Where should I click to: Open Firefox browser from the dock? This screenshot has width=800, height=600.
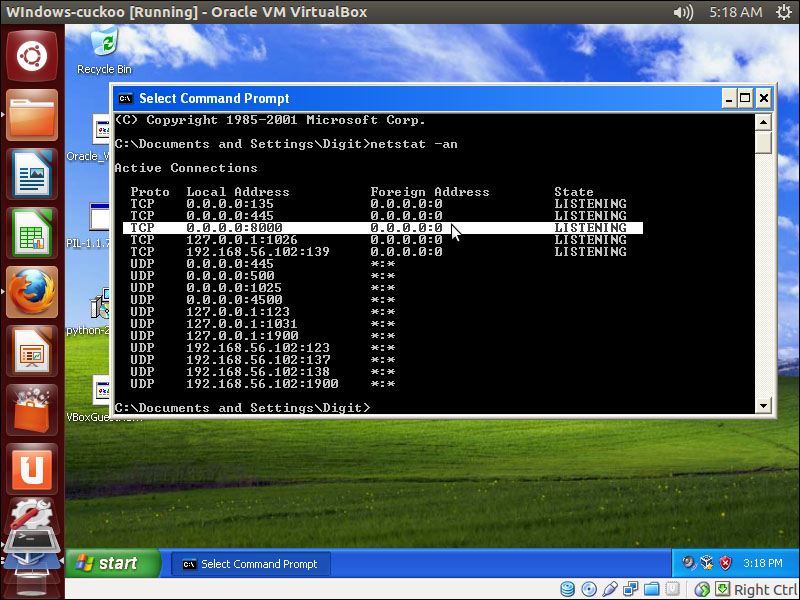pos(32,292)
